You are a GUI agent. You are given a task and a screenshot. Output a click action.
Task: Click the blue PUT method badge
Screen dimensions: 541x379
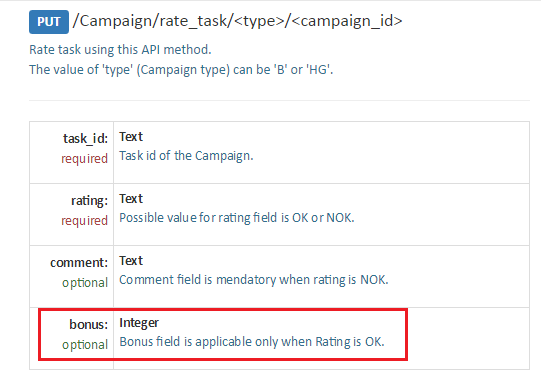[x=49, y=22]
